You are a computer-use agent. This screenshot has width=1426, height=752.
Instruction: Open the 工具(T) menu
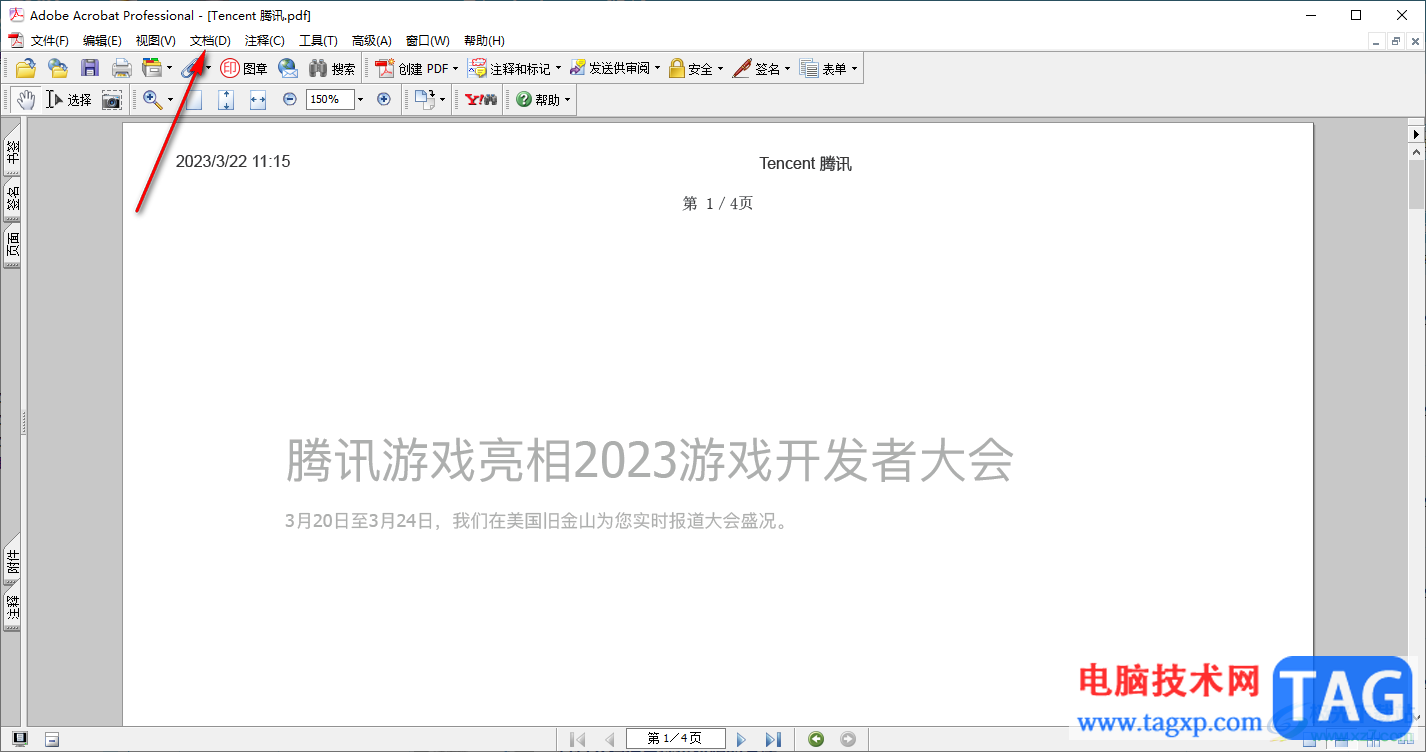click(318, 40)
